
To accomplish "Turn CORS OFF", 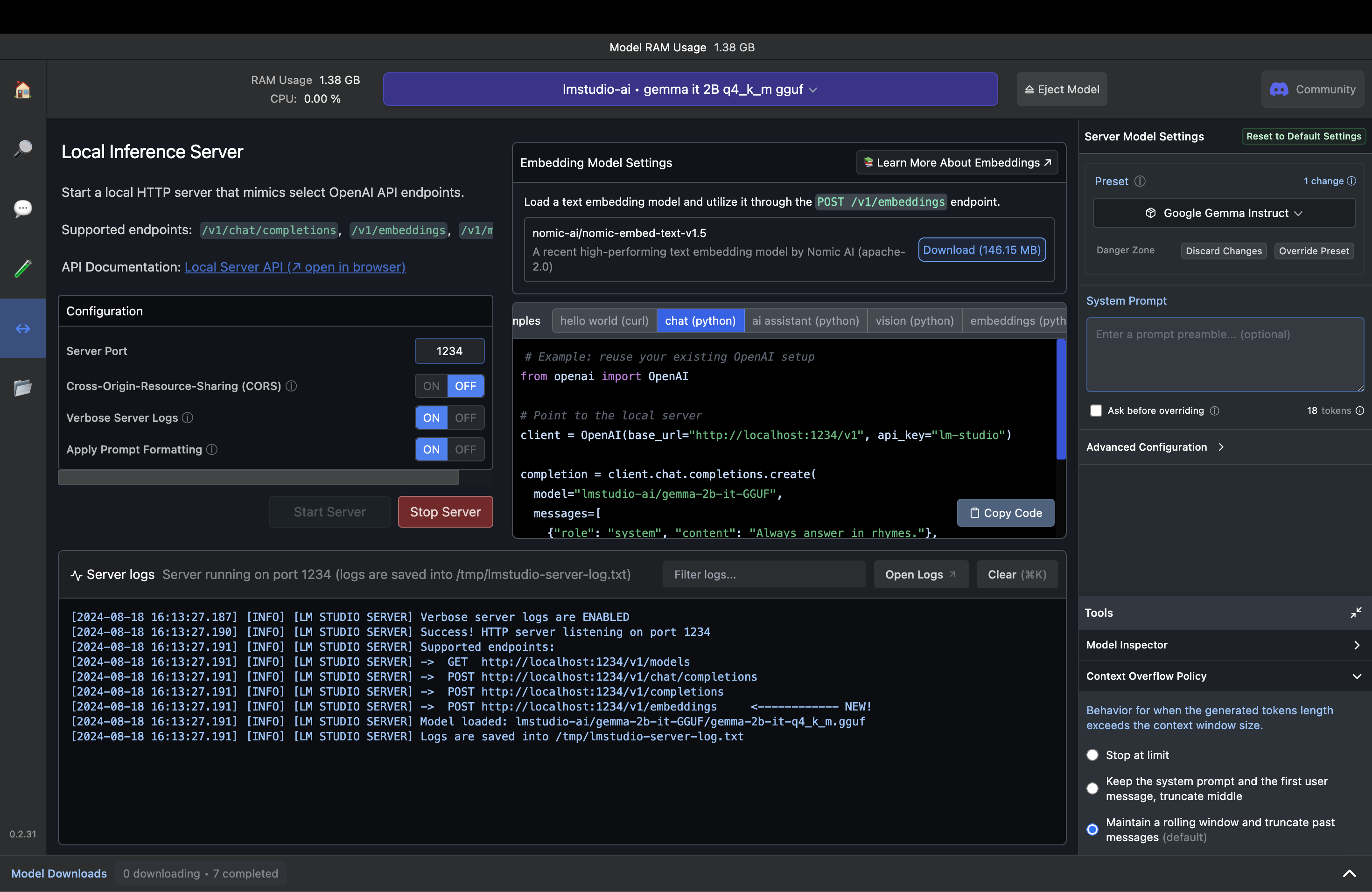I will [465, 386].
